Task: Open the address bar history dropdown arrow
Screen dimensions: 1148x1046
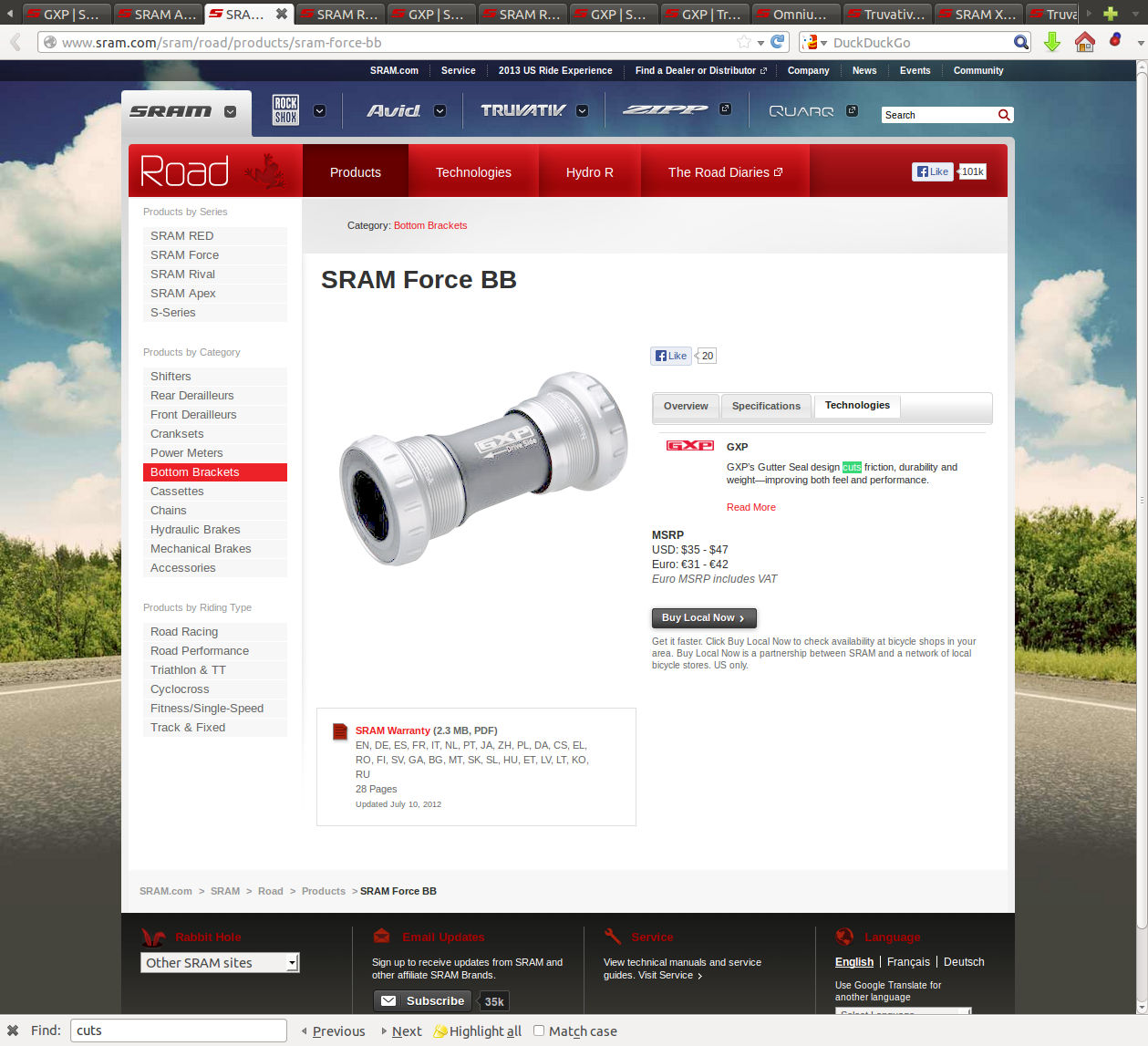Action: [x=760, y=42]
